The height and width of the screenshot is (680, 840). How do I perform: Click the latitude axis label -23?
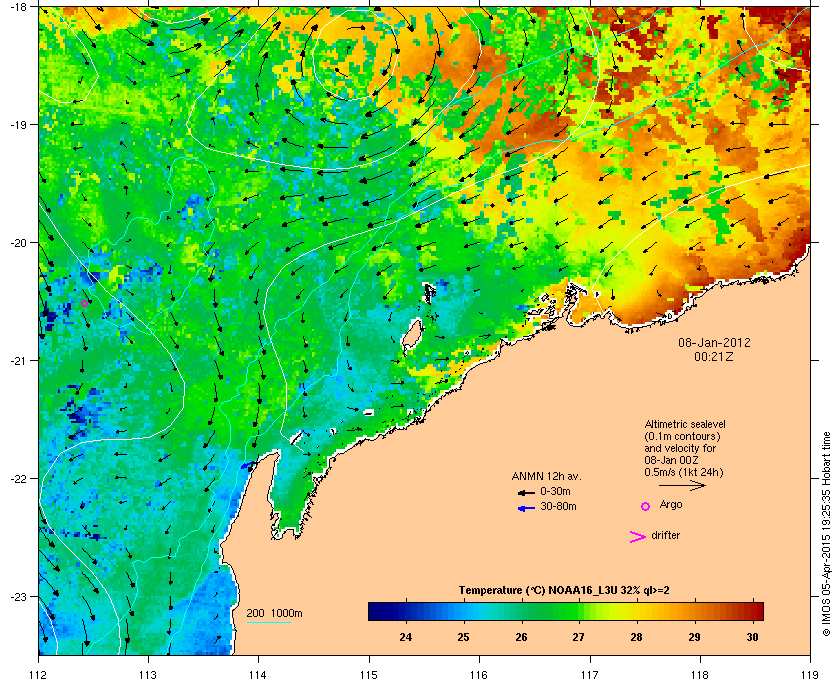pos(17,596)
